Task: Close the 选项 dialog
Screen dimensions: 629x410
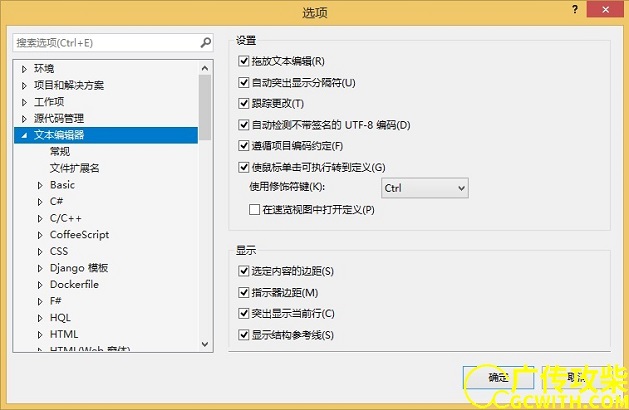Action: [x=605, y=10]
